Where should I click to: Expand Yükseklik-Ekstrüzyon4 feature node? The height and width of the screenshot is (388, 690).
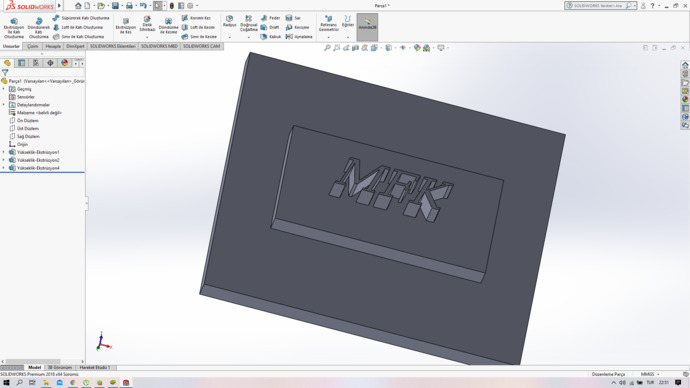[4, 168]
